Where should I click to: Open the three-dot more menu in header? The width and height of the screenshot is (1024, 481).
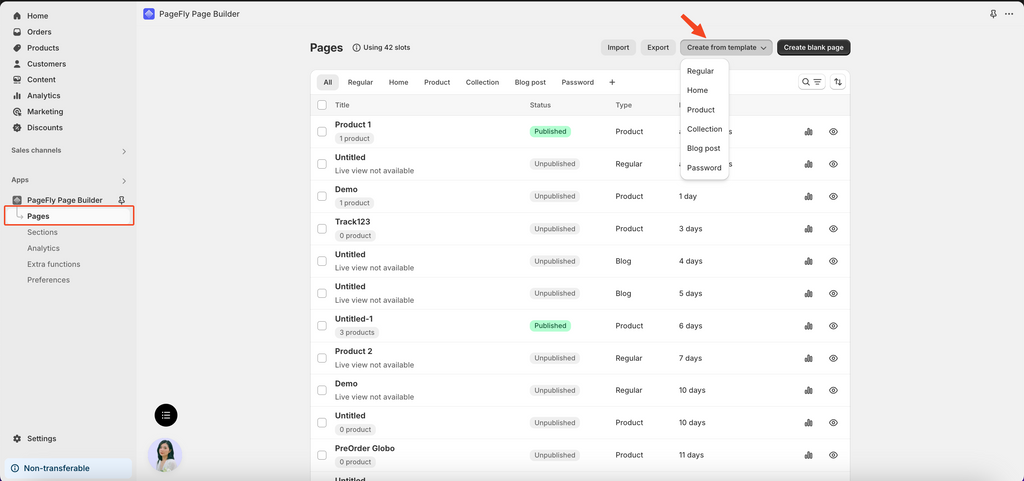1009,14
